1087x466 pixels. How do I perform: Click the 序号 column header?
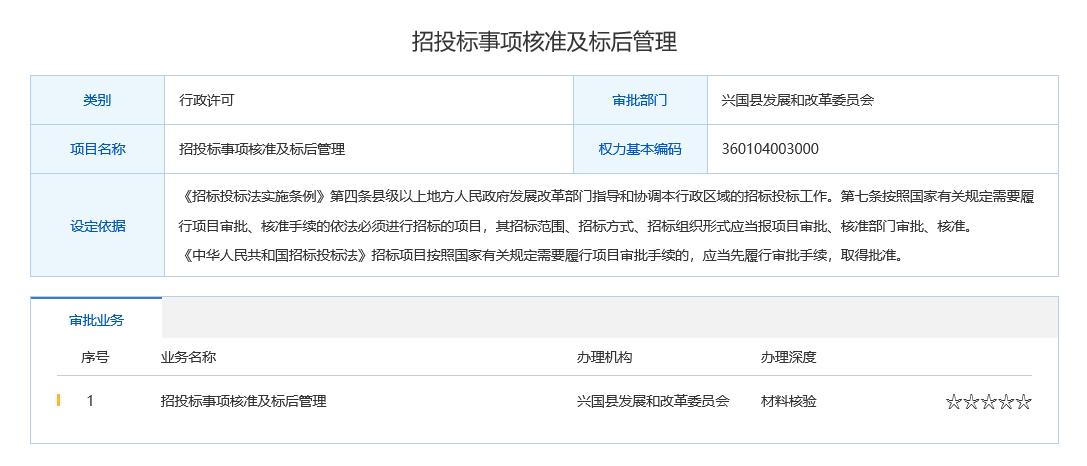(x=95, y=358)
